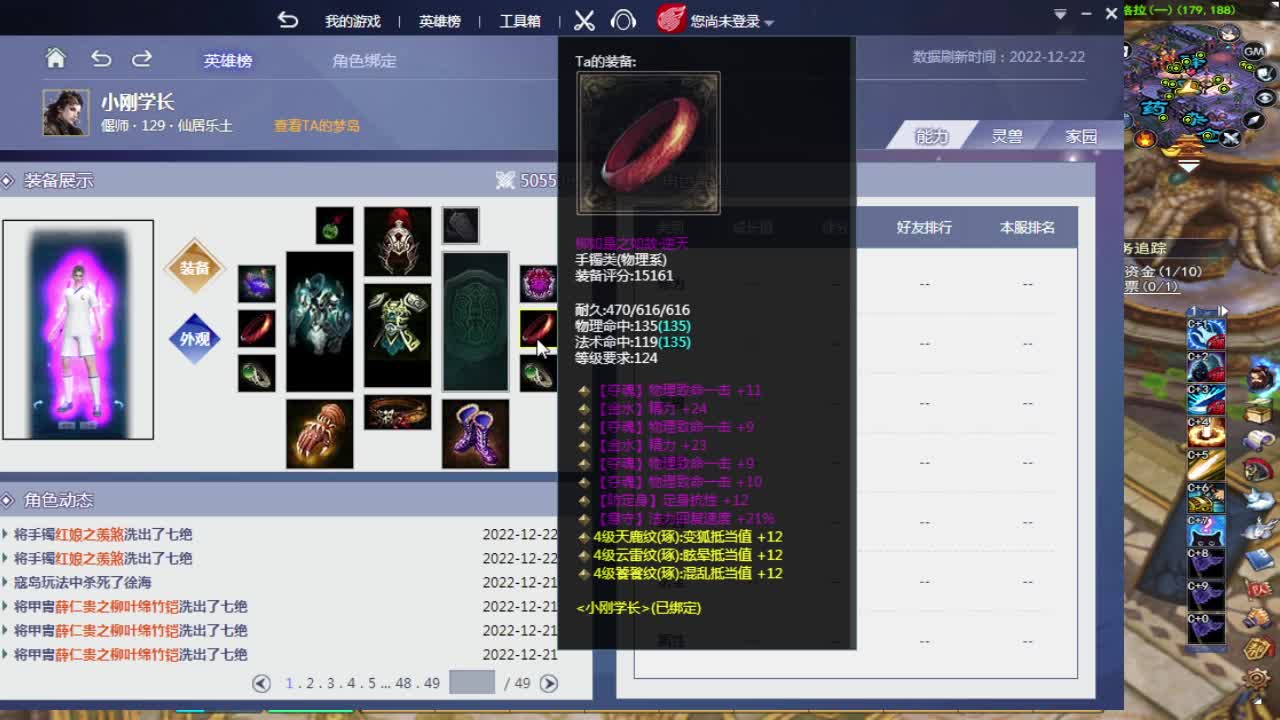Click the character appearance preview image
This screenshot has height=720, width=1280.
(78, 329)
